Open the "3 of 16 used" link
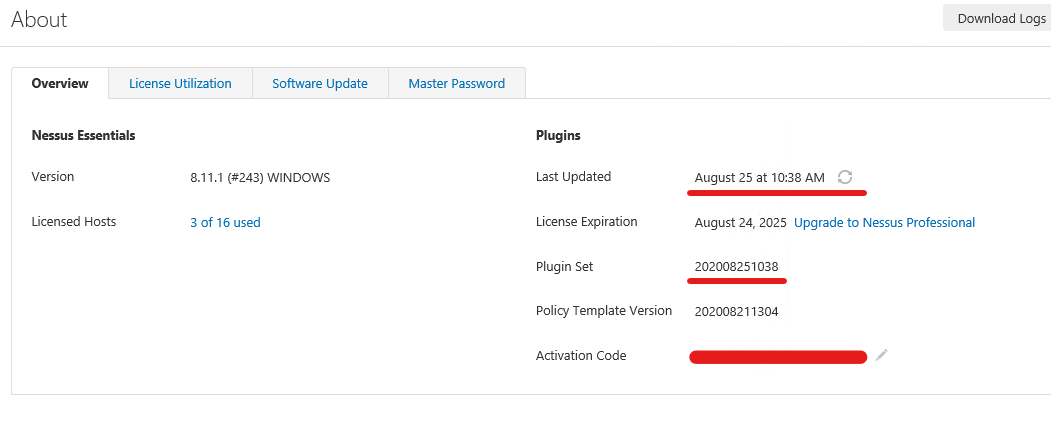The height and width of the screenshot is (433, 1051). [x=225, y=223]
